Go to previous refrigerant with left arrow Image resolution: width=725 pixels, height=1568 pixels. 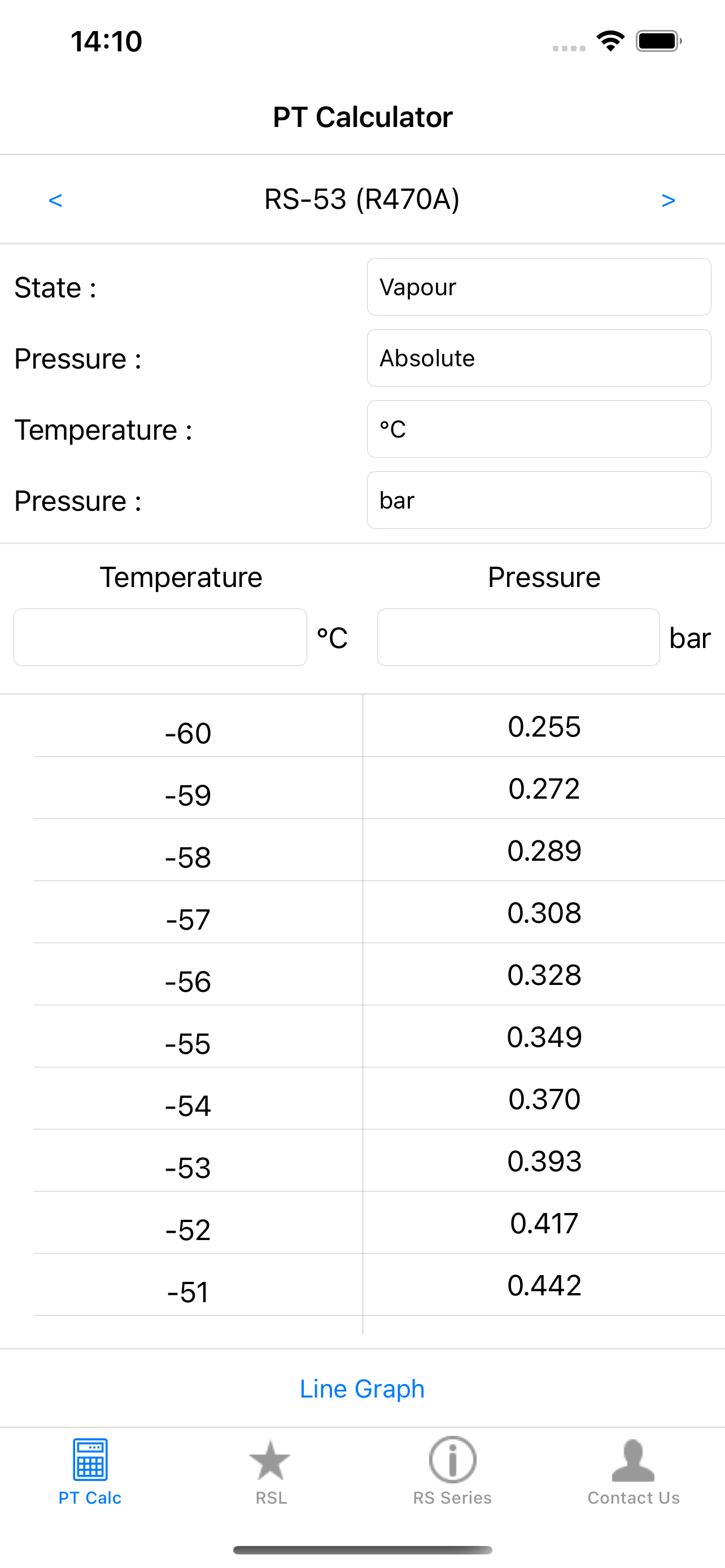pyautogui.click(x=55, y=200)
